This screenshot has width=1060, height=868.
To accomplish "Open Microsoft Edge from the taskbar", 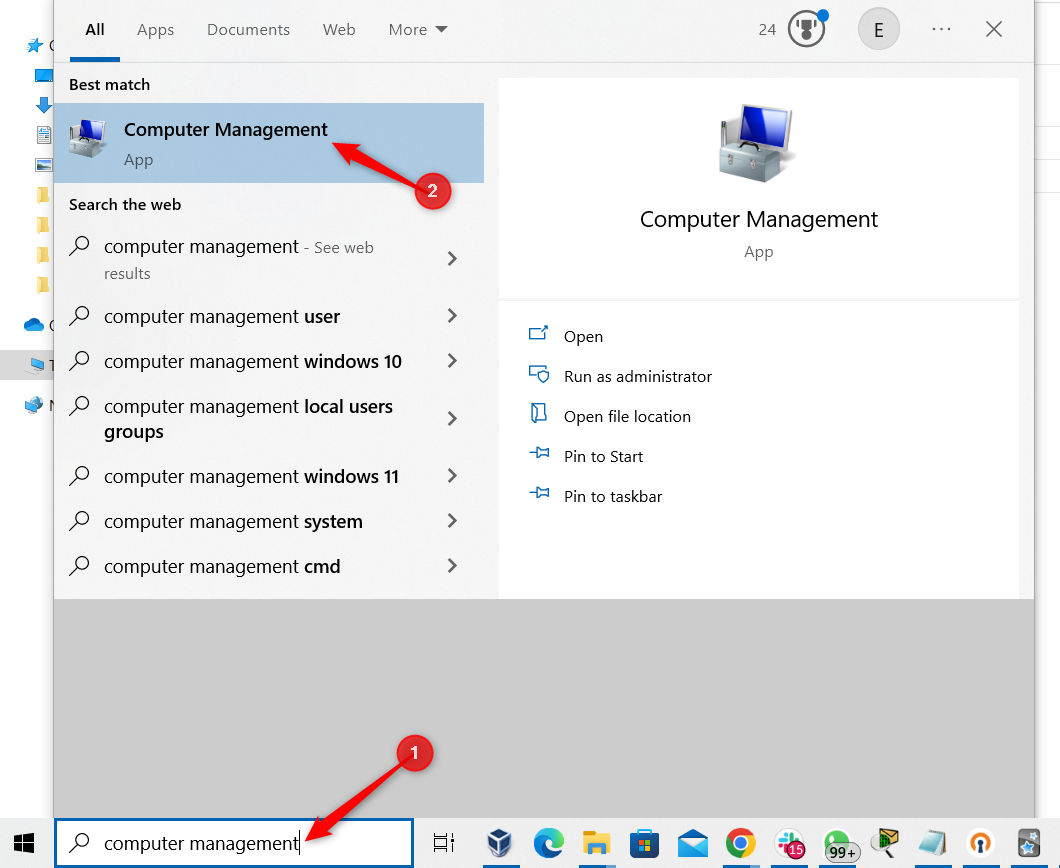I will [548, 843].
